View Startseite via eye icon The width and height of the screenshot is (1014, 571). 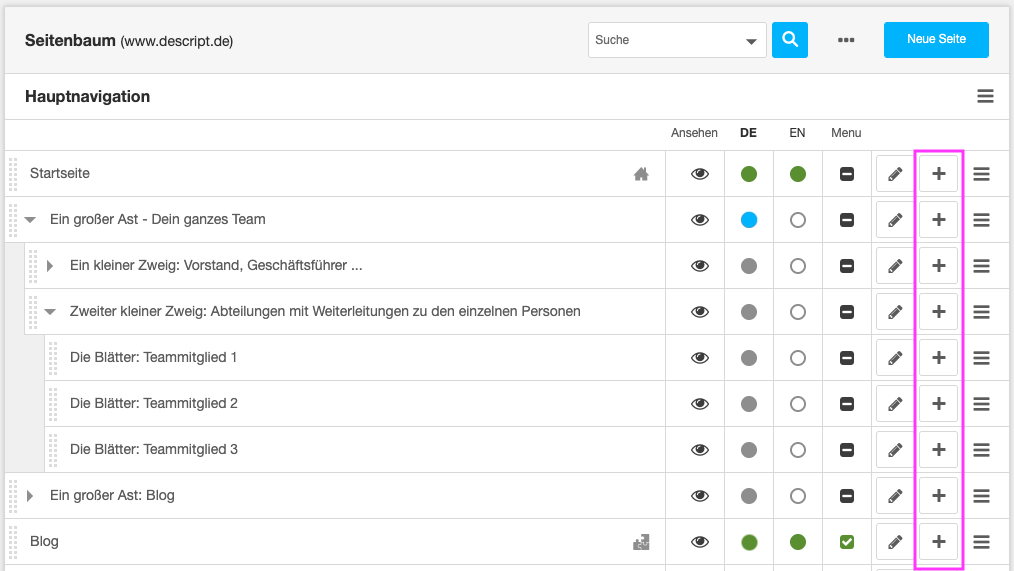[700, 174]
